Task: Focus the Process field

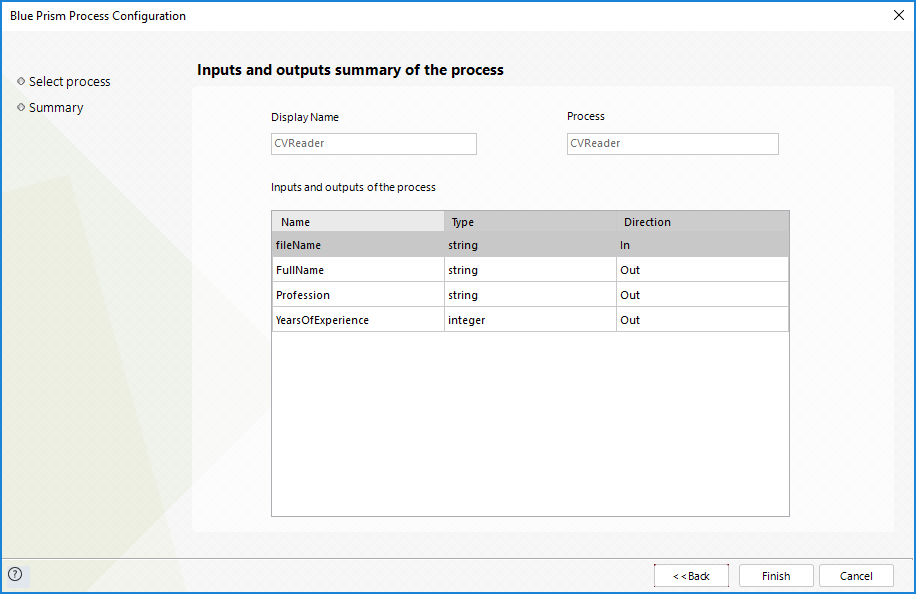Action: [x=672, y=144]
